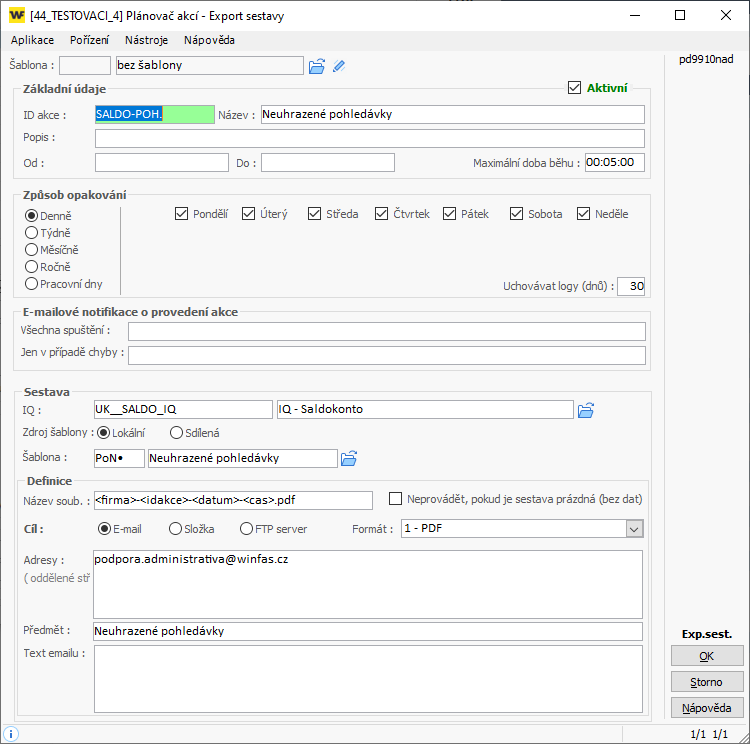Uncheck the Sobota day checkbox

[517, 214]
